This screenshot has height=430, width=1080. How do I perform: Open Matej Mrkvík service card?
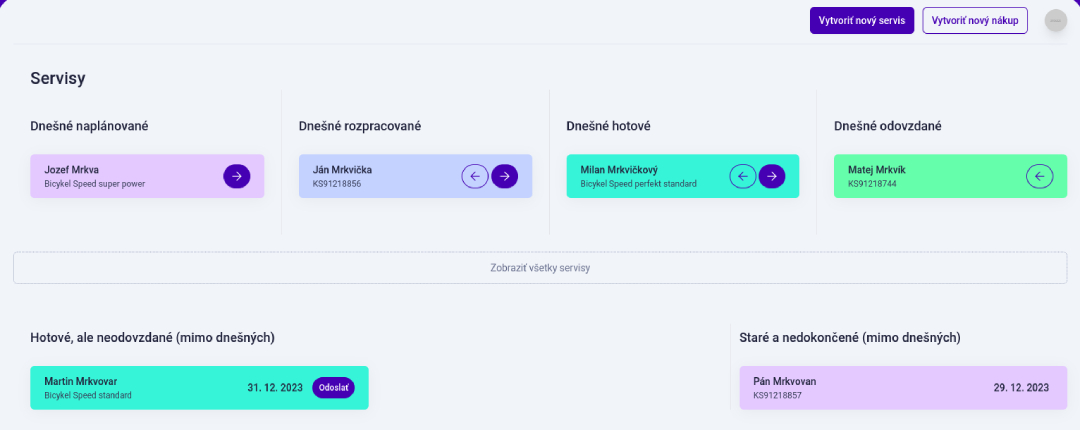[951, 176]
